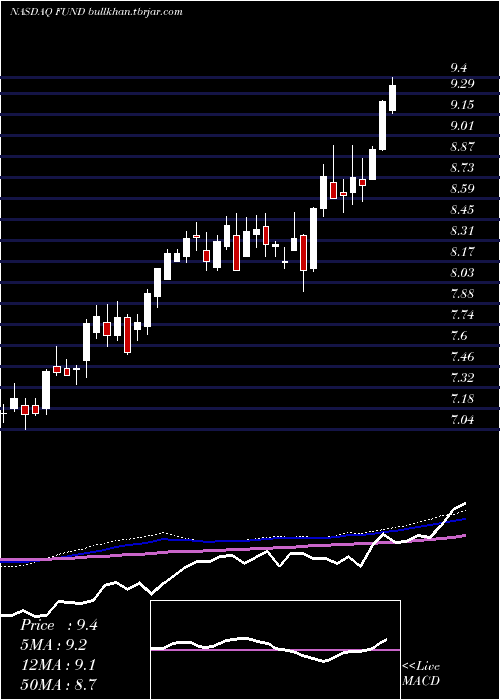Screen dimensions: 500x700
Task: Click the 7.74 price axis label
Action: click(462, 315)
